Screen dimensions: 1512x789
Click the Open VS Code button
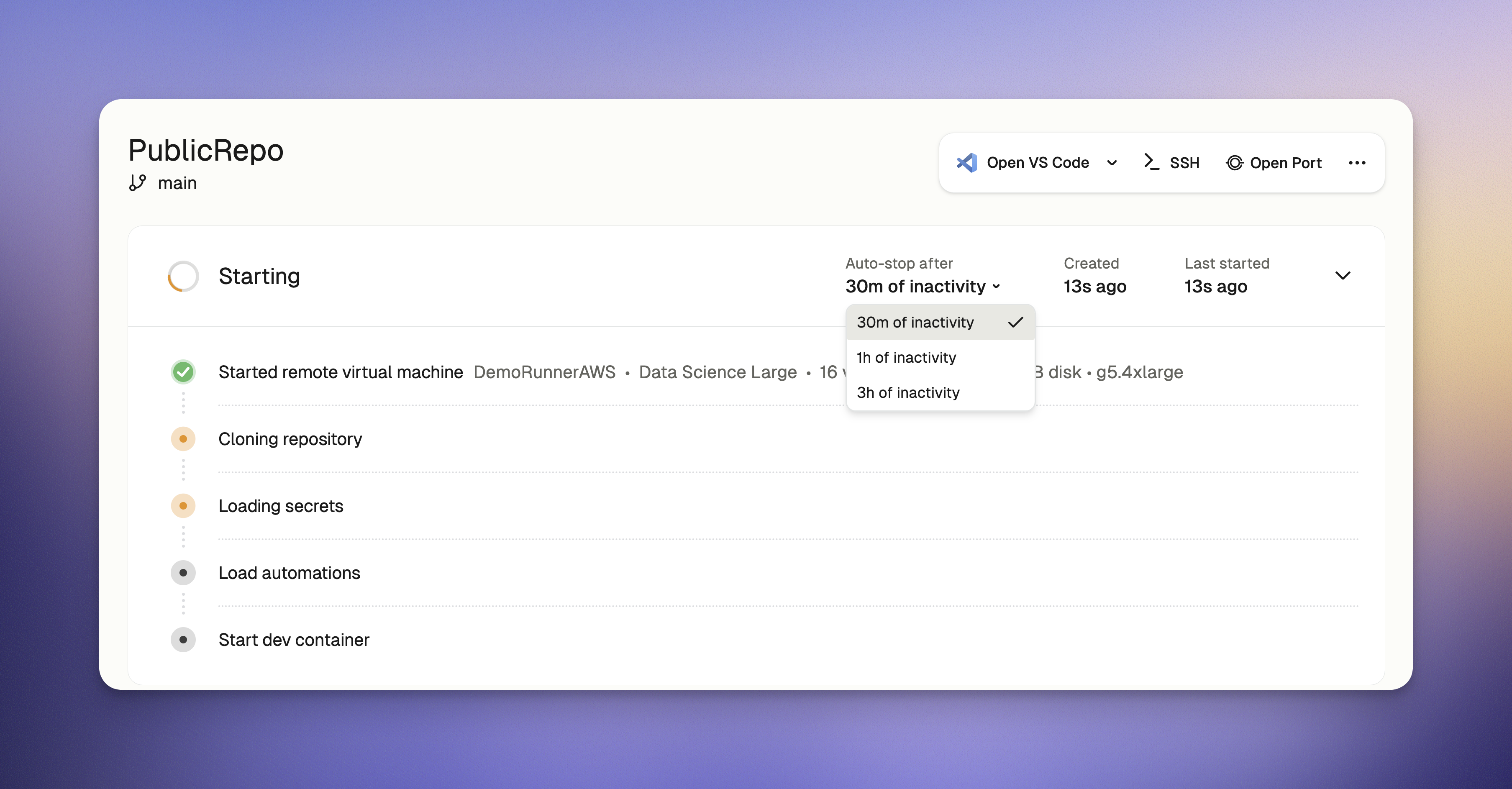(1037, 163)
